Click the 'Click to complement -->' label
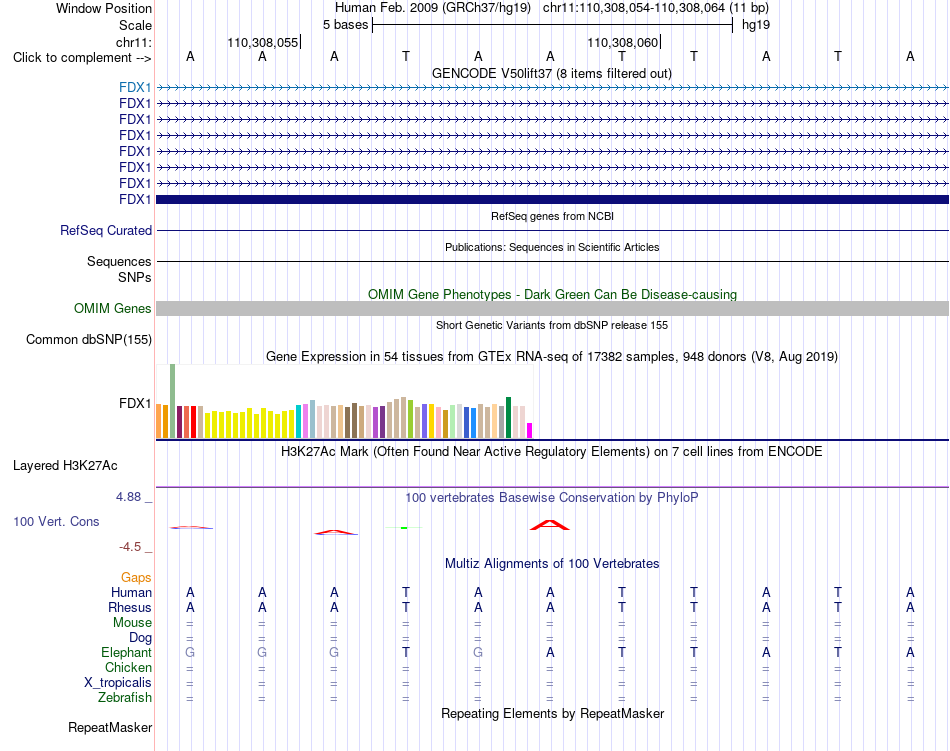 [x=82, y=58]
